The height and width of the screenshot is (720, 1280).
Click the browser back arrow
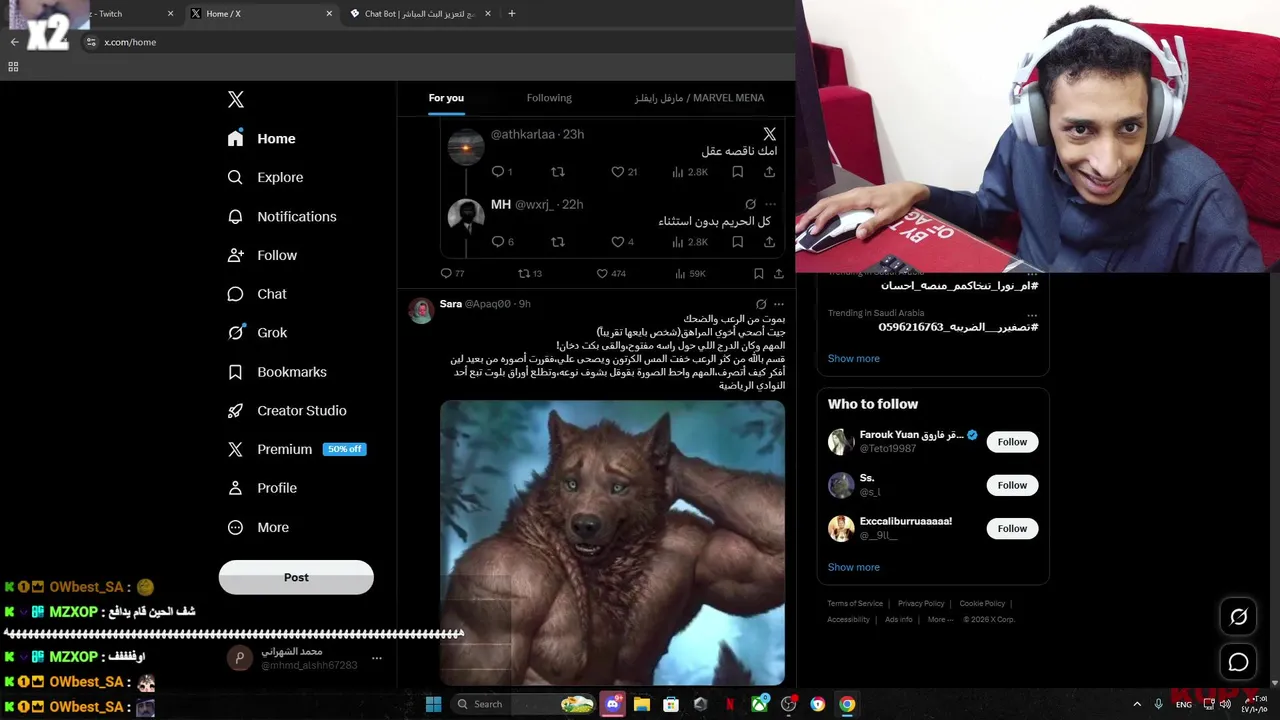pyautogui.click(x=14, y=42)
